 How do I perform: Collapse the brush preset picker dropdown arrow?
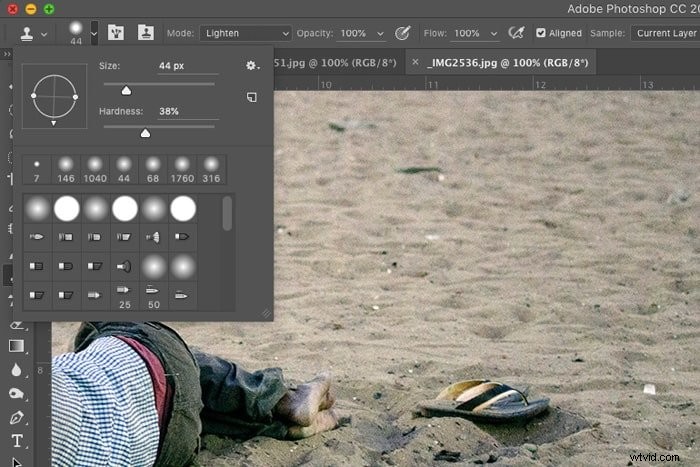tap(94, 33)
